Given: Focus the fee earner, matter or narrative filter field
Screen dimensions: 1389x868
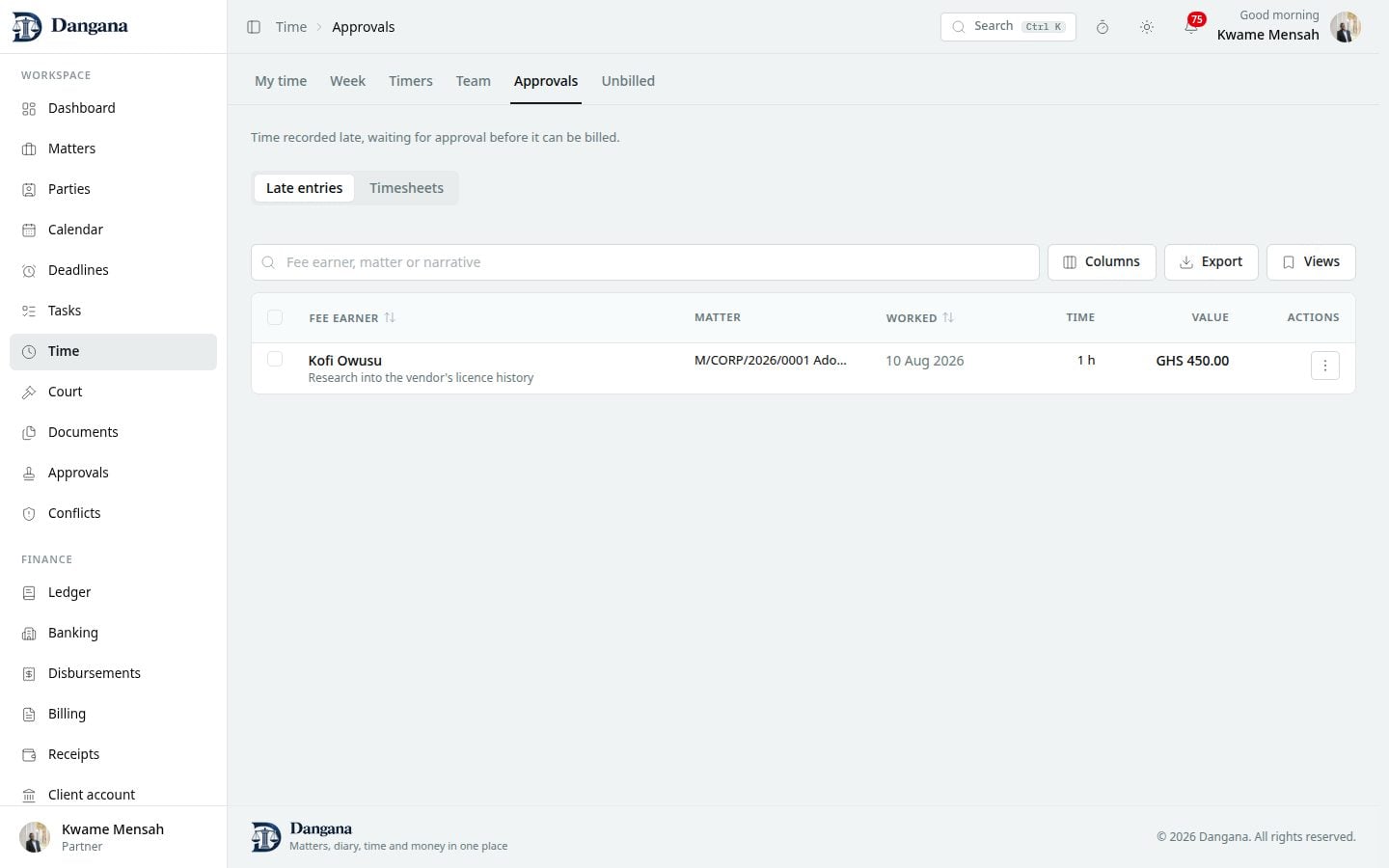Looking at the screenshot, I should (x=645, y=262).
